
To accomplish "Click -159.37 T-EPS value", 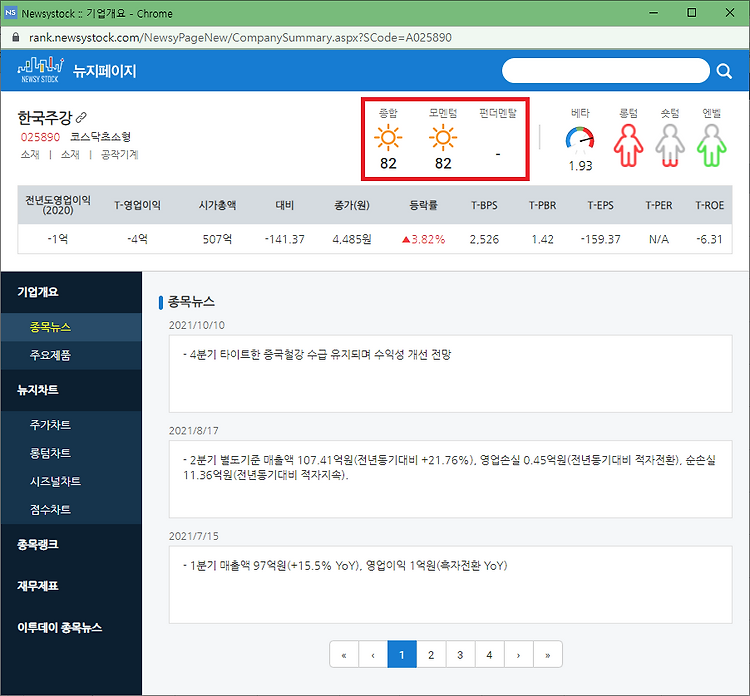I will [600, 239].
